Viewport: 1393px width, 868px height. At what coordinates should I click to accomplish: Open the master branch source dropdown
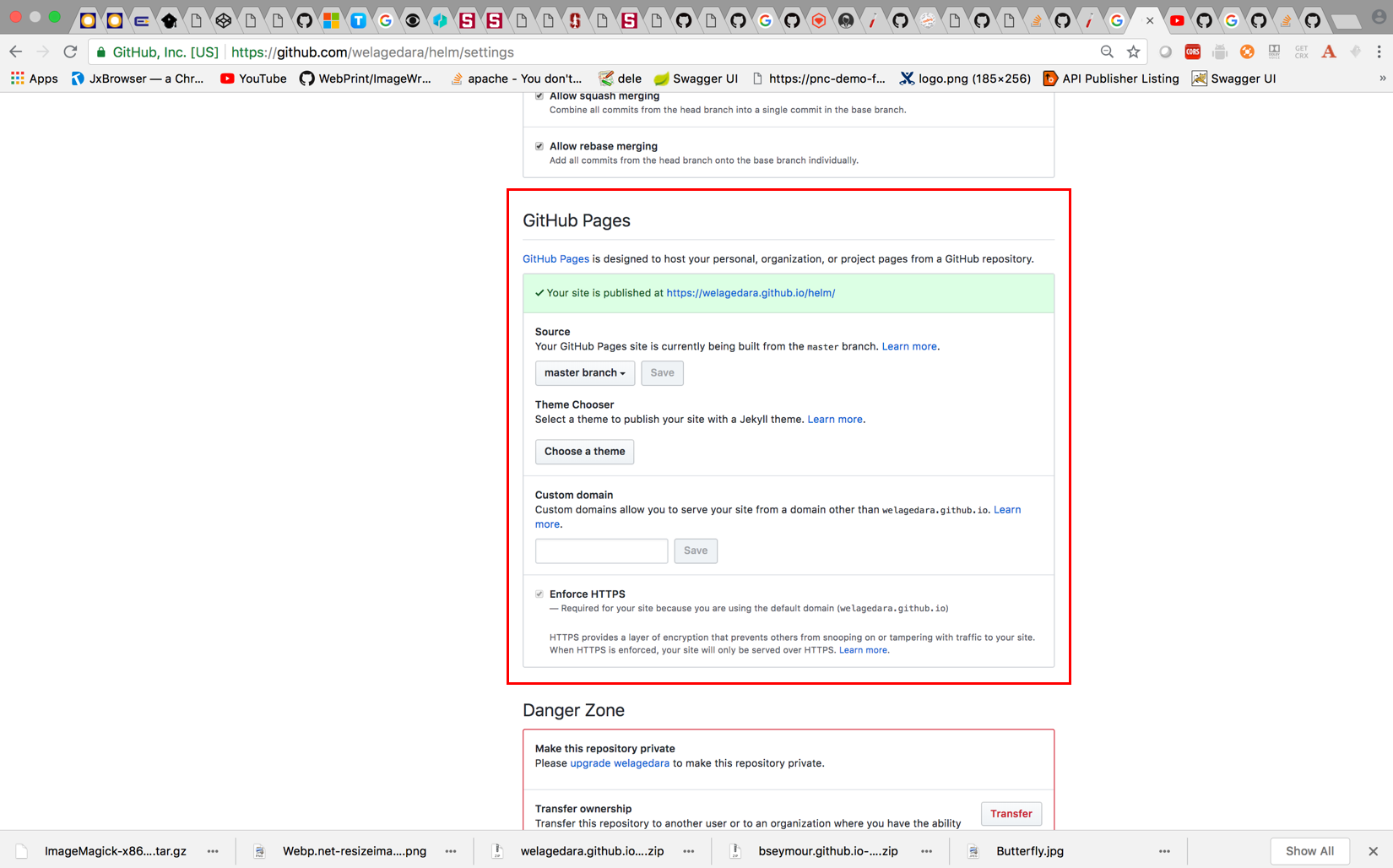[585, 372]
